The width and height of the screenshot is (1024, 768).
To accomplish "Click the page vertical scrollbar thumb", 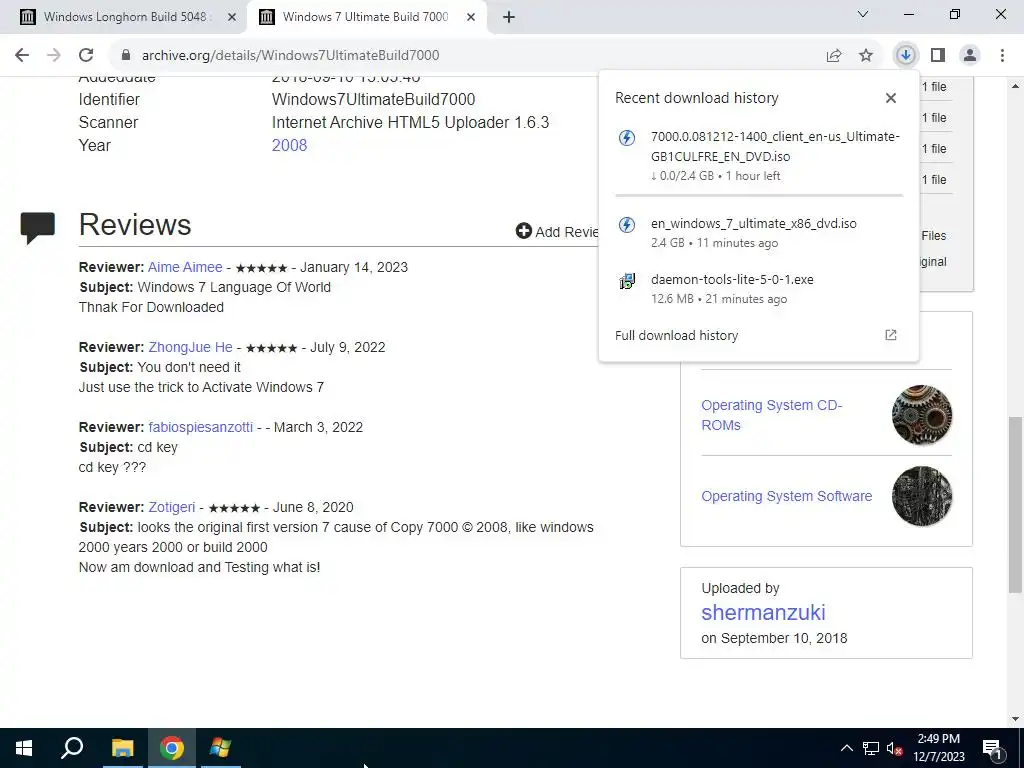I will pos(1015,504).
